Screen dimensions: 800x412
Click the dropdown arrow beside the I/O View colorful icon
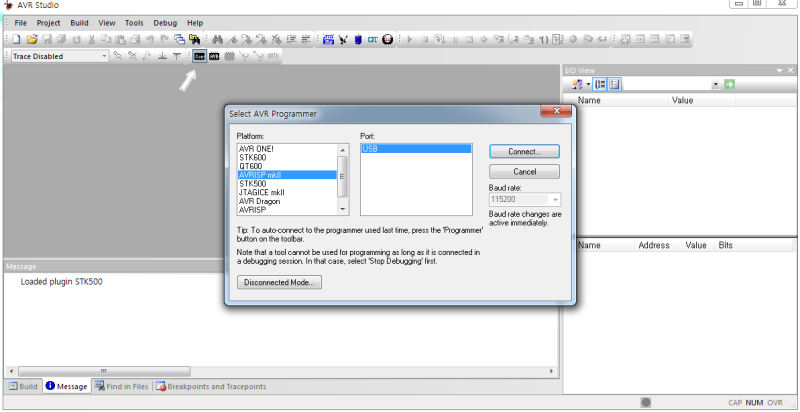(x=588, y=85)
